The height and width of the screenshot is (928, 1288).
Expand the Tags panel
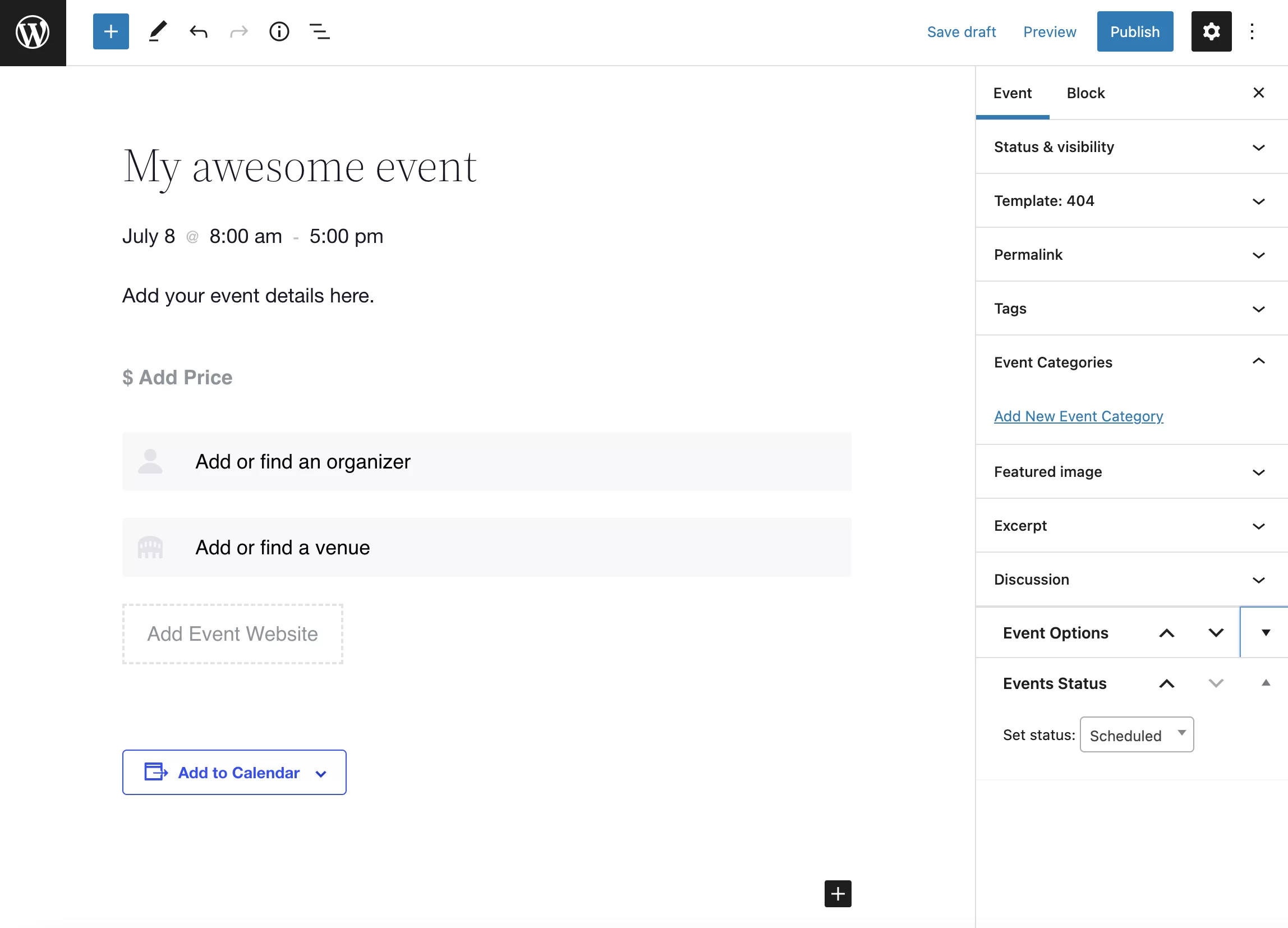click(x=1131, y=309)
